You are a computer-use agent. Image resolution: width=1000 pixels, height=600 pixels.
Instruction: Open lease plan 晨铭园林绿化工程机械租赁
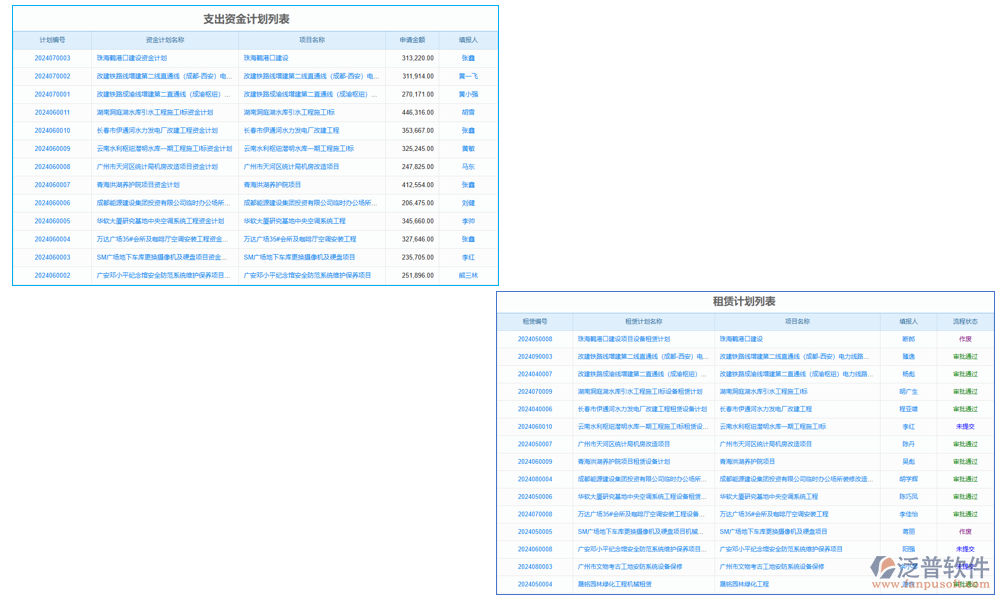(615, 584)
